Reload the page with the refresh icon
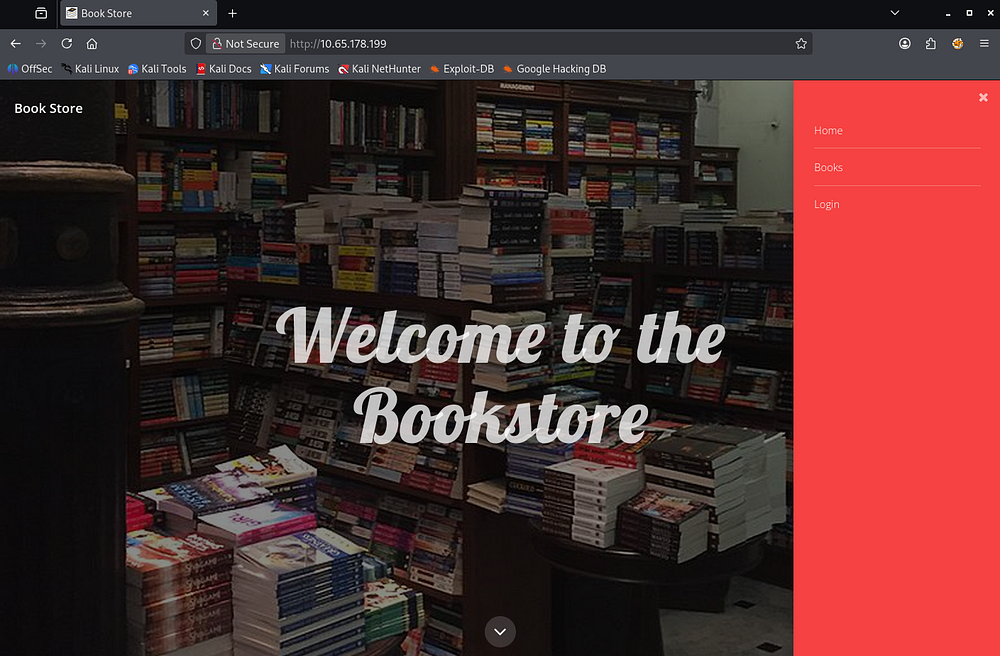The height and width of the screenshot is (656, 1000). [x=67, y=44]
